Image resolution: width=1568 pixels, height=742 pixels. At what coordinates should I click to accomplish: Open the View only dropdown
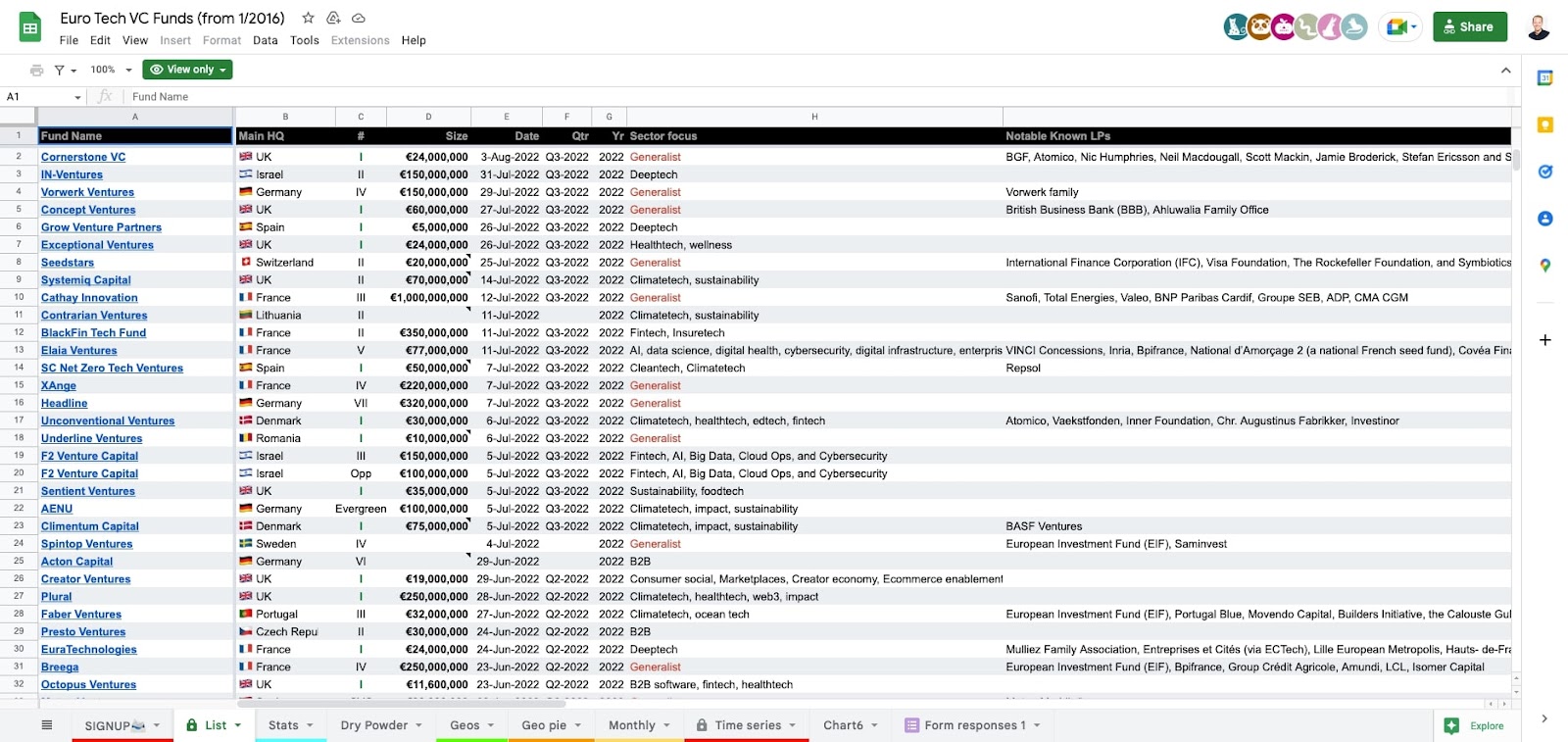pyautogui.click(x=187, y=70)
